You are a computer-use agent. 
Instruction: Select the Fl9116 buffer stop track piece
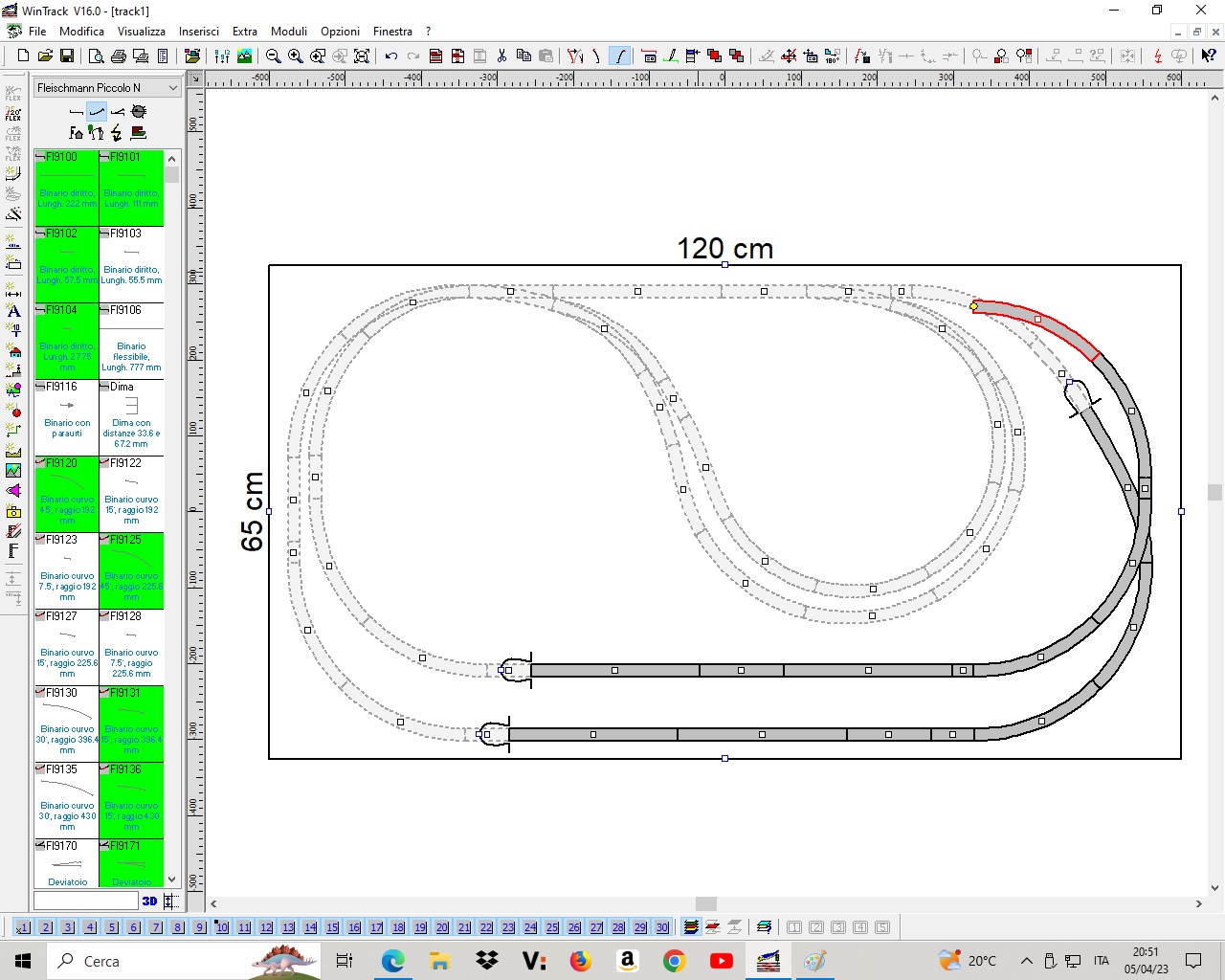click(x=67, y=417)
